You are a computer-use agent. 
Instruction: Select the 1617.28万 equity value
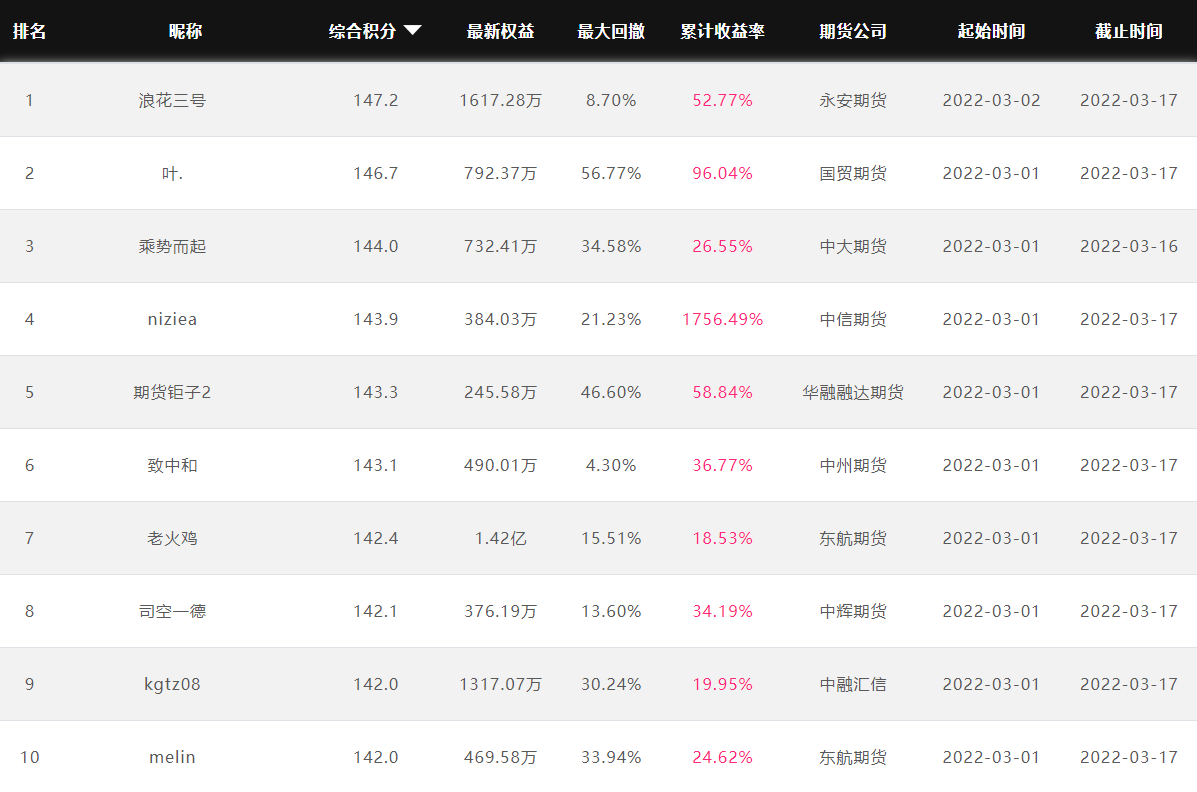[x=500, y=100]
